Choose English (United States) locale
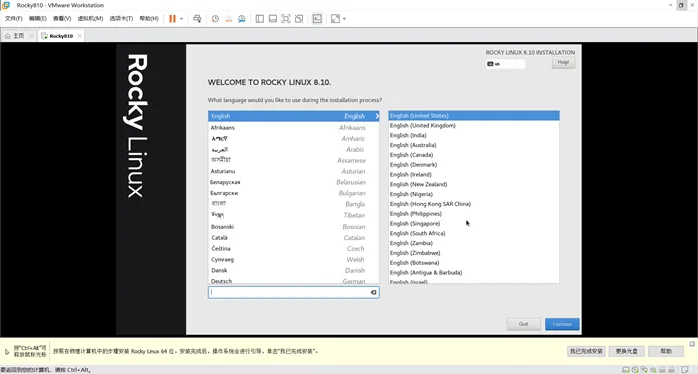698x374 pixels. (x=474, y=115)
